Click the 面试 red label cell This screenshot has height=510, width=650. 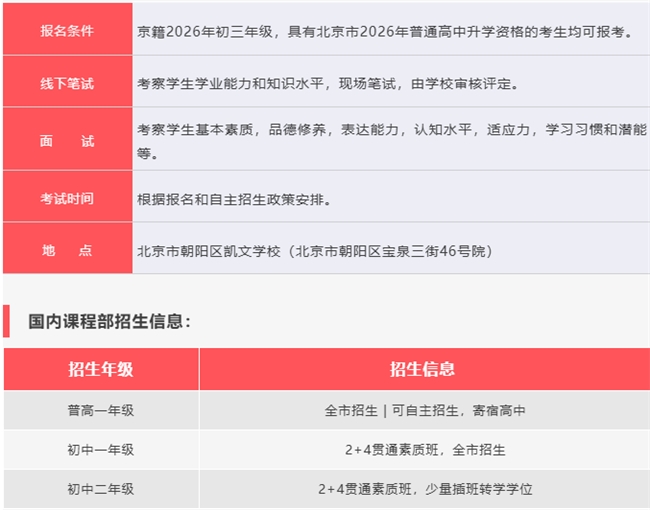(x=67, y=140)
